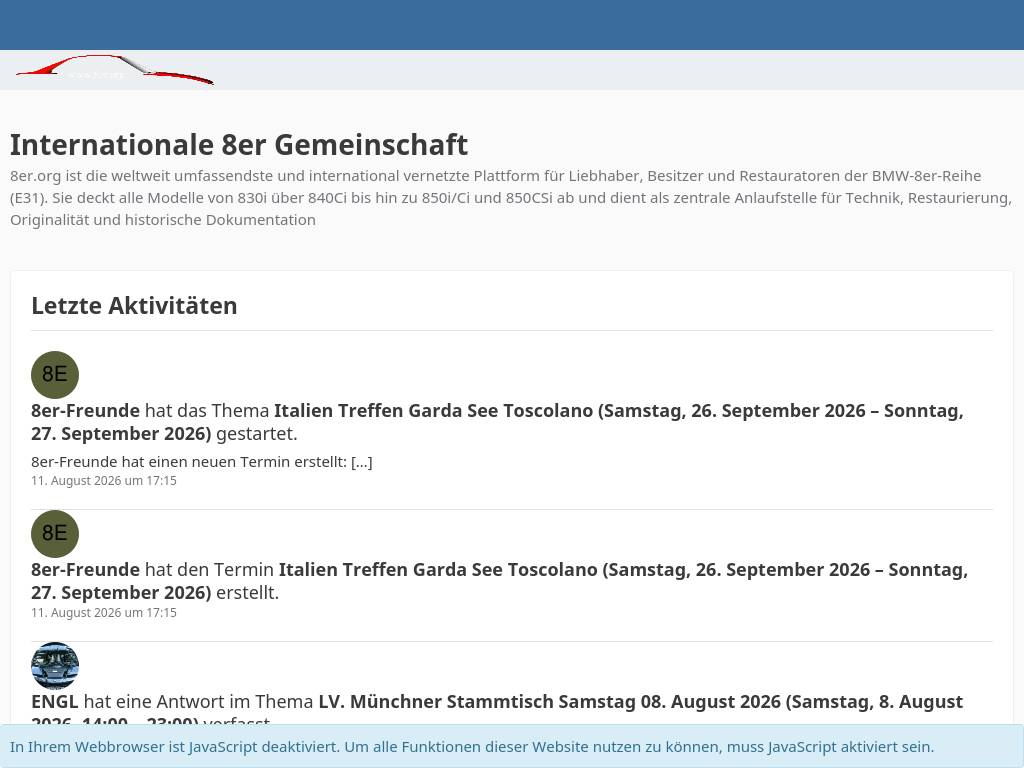Screen dimensions: 1024x768
Task: Click 'Internationale 8er Gemeinschaft' heading
Action: (239, 145)
